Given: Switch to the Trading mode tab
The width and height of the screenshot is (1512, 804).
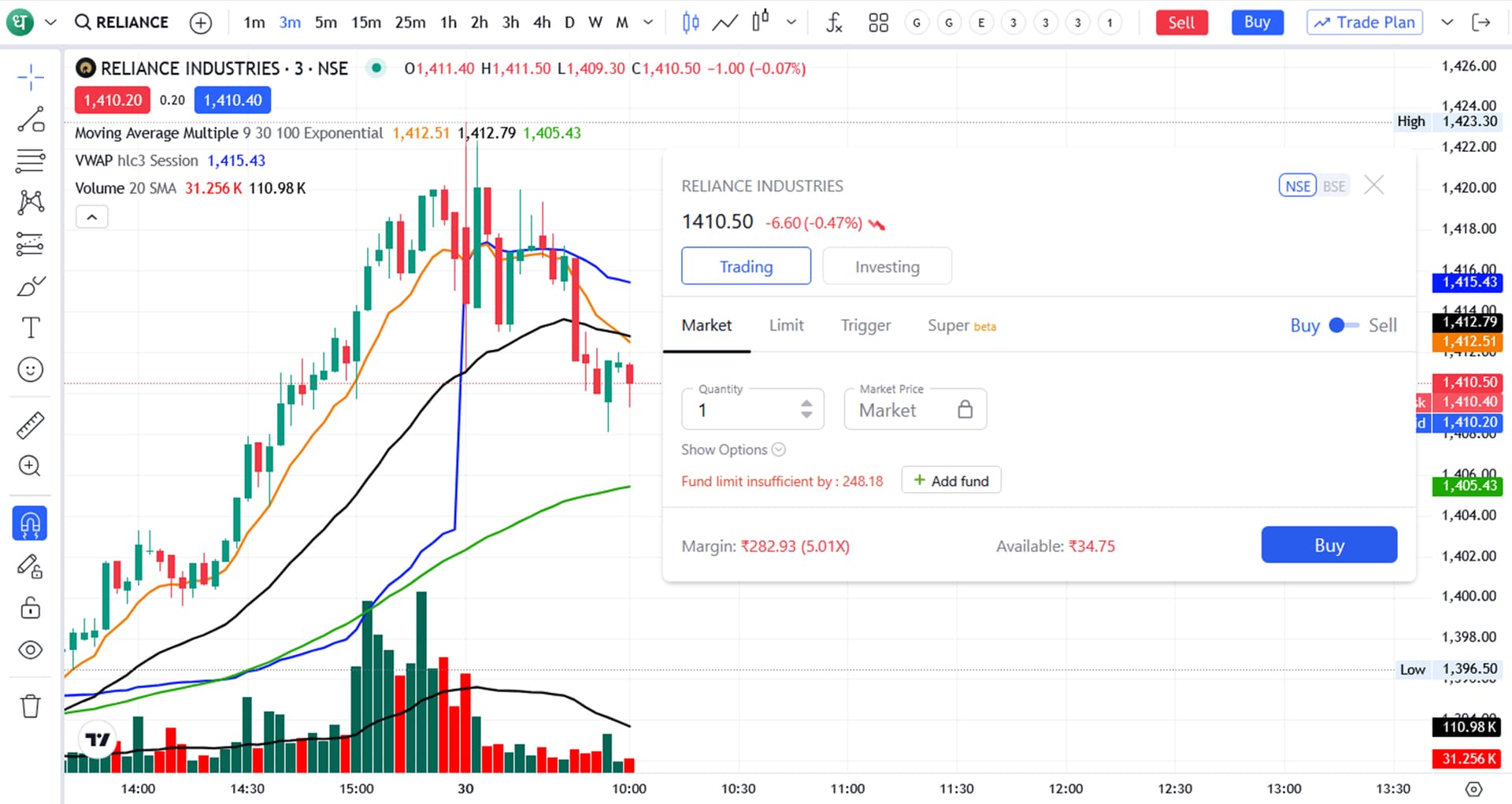Looking at the screenshot, I should pos(746,266).
